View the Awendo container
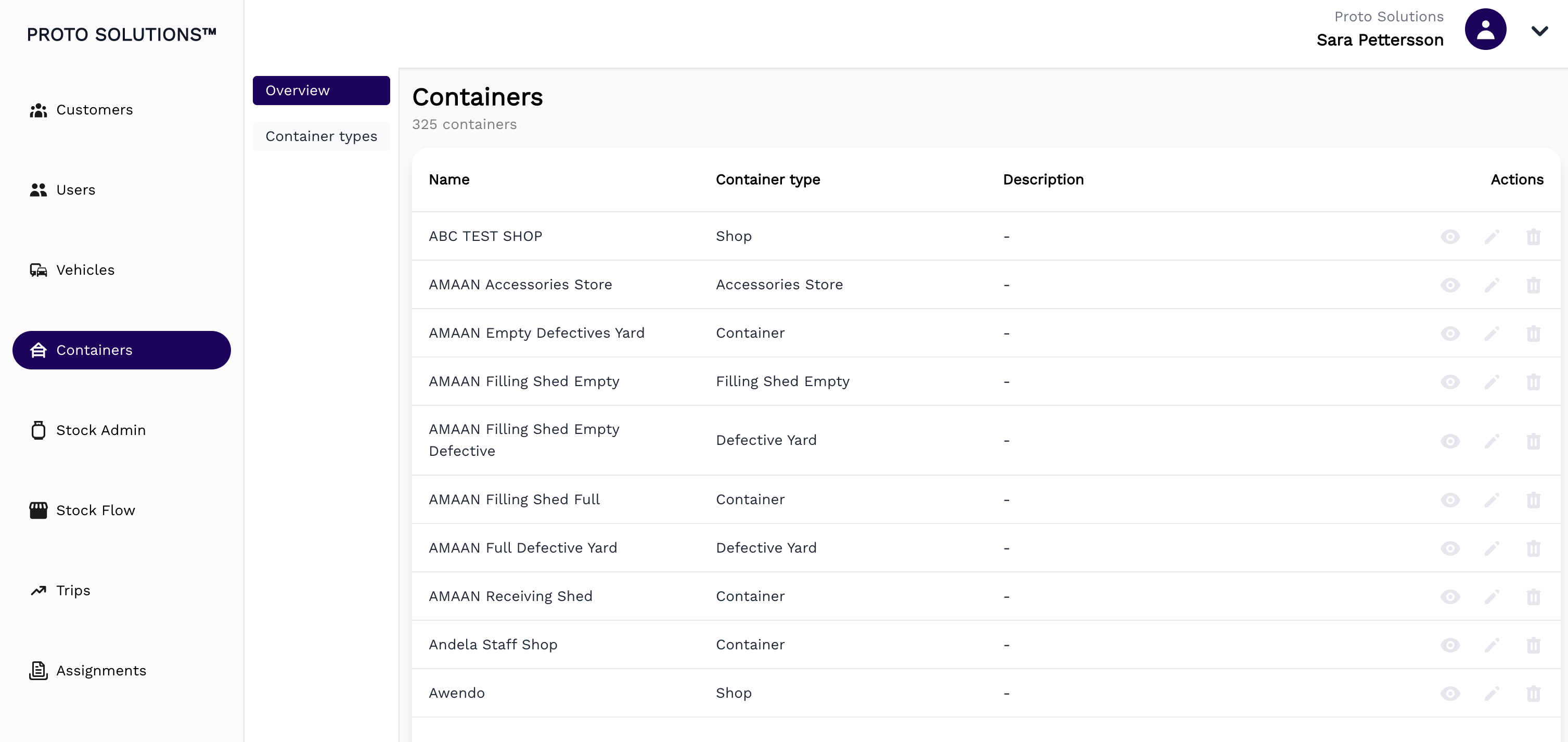 (1450, 693)
